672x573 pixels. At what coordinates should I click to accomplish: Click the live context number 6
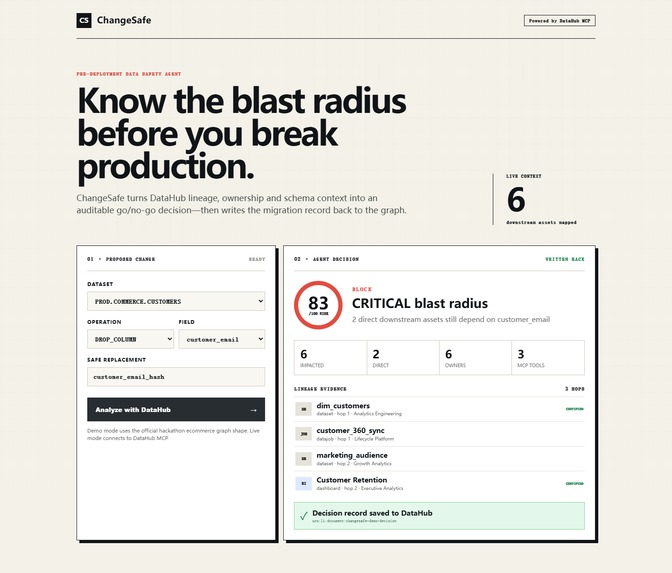click(x=516, y=200)
